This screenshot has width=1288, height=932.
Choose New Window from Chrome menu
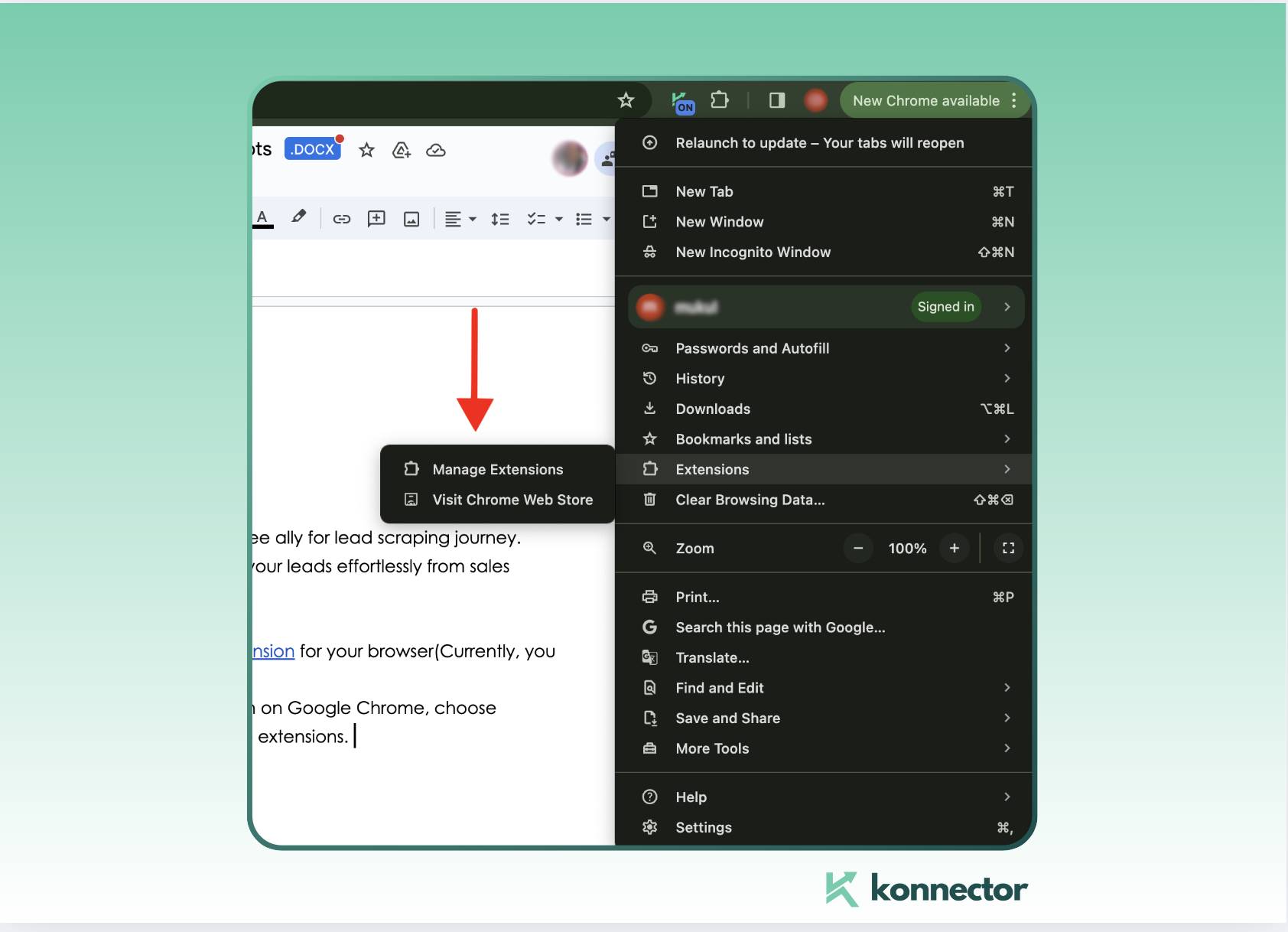[x=824, y=222]
